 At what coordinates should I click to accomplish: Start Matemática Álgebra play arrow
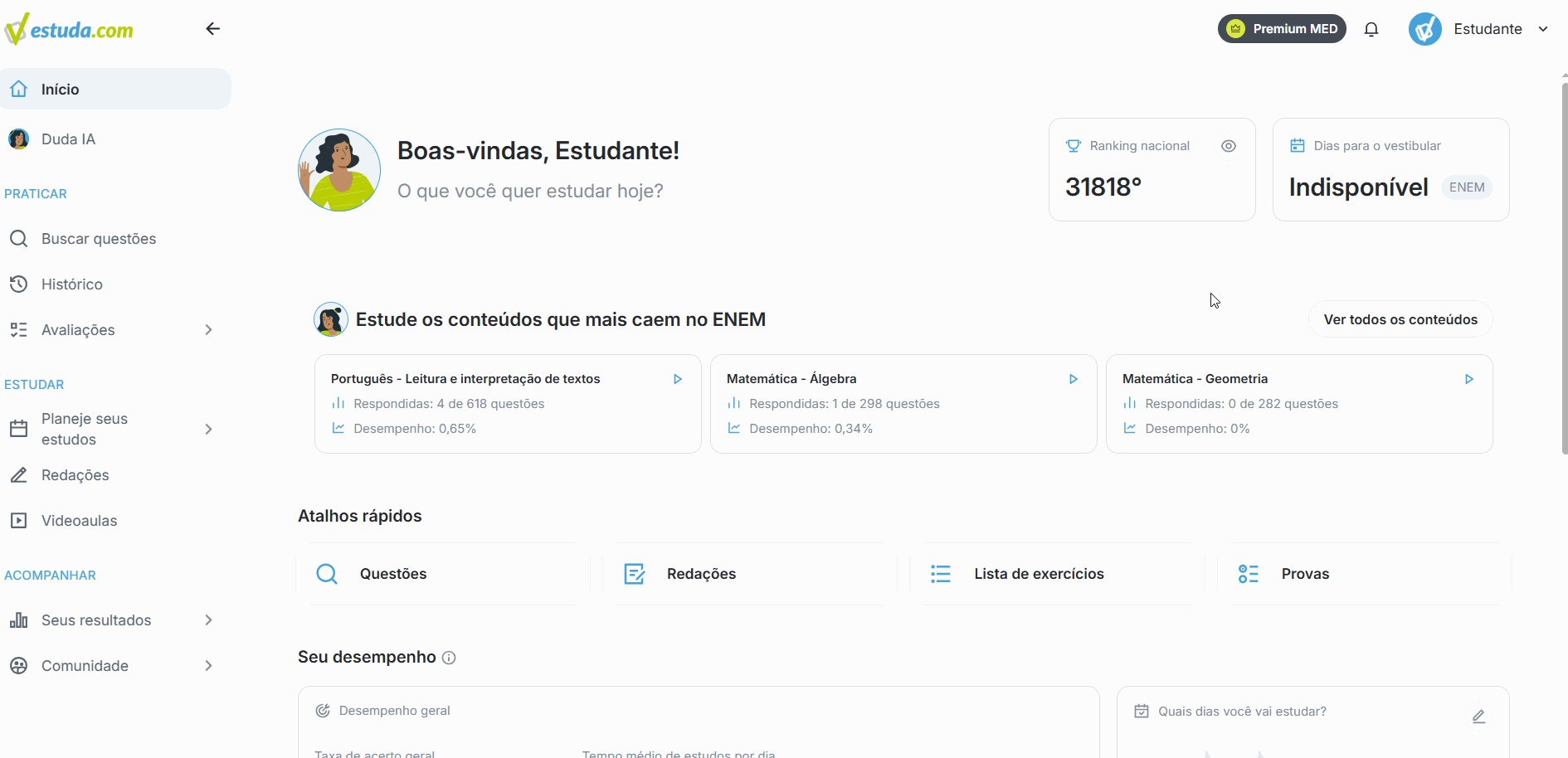tap(1074, 379)
